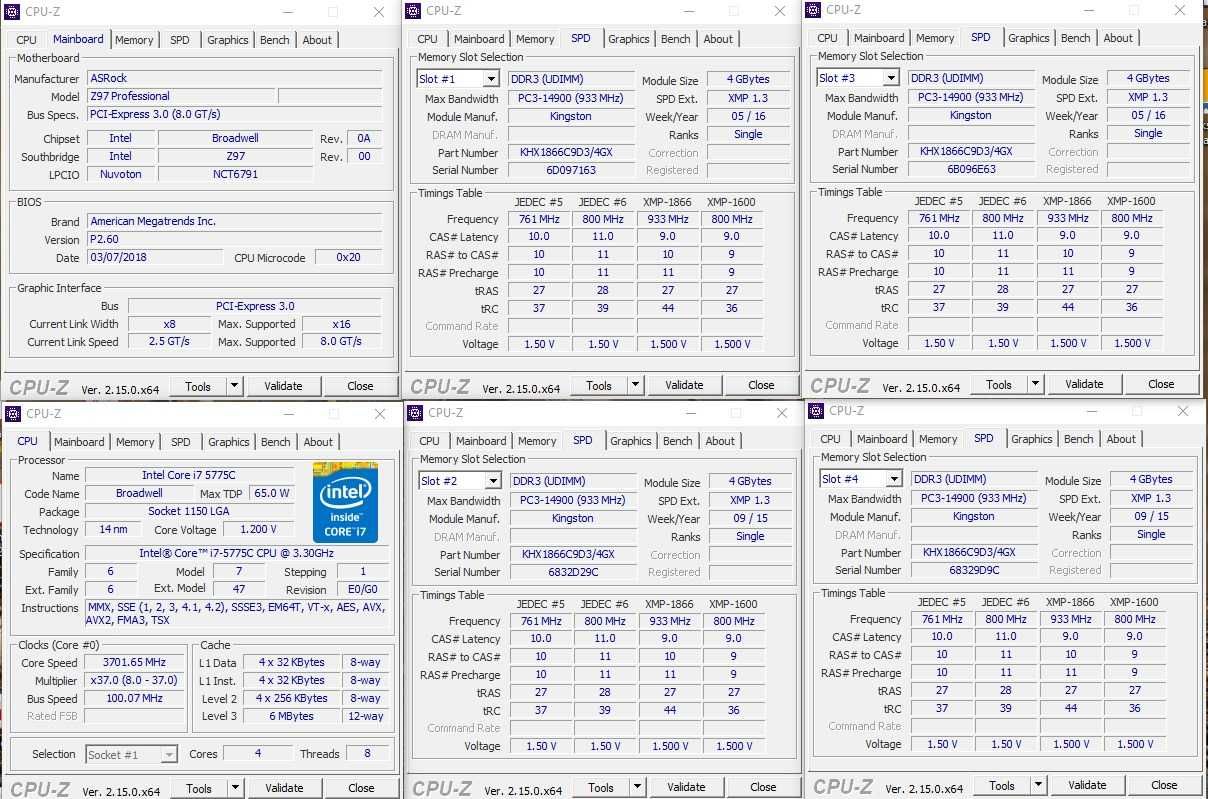Screen dimensions: 1208x799
Task: Click core speed value 3701.65 MHz
Action: coord(134,663)
